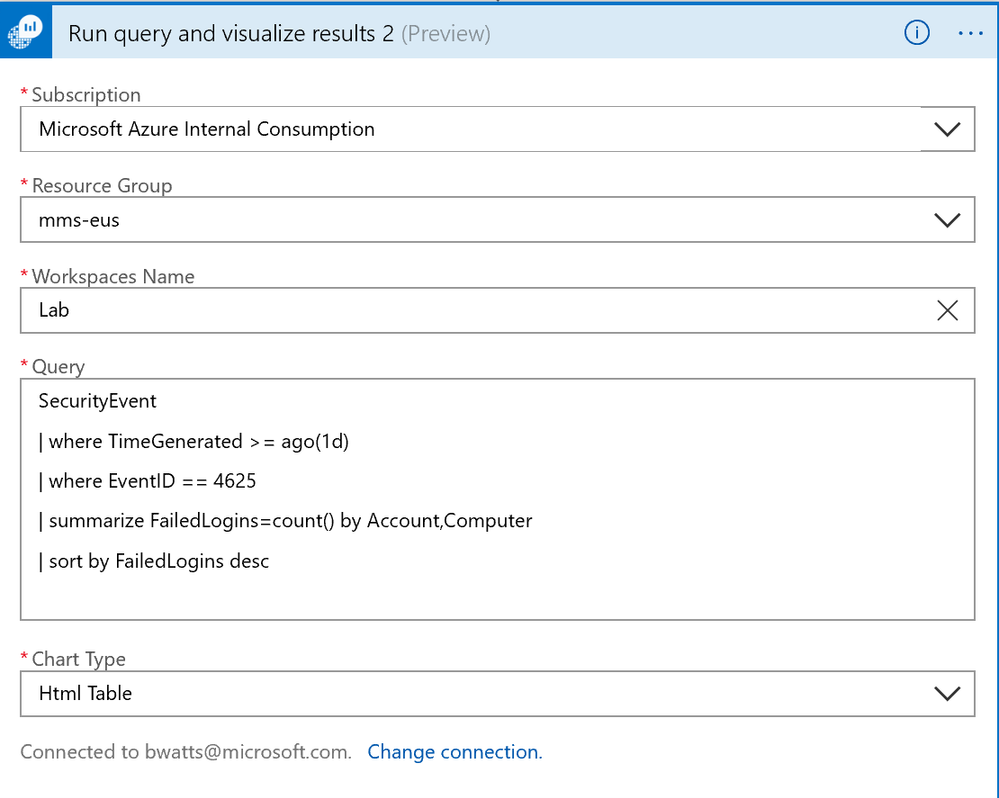The width and height of the screenshot is (999, 798).
Task: Click the (Preview) tag in title
Action: tap(446, 34)
